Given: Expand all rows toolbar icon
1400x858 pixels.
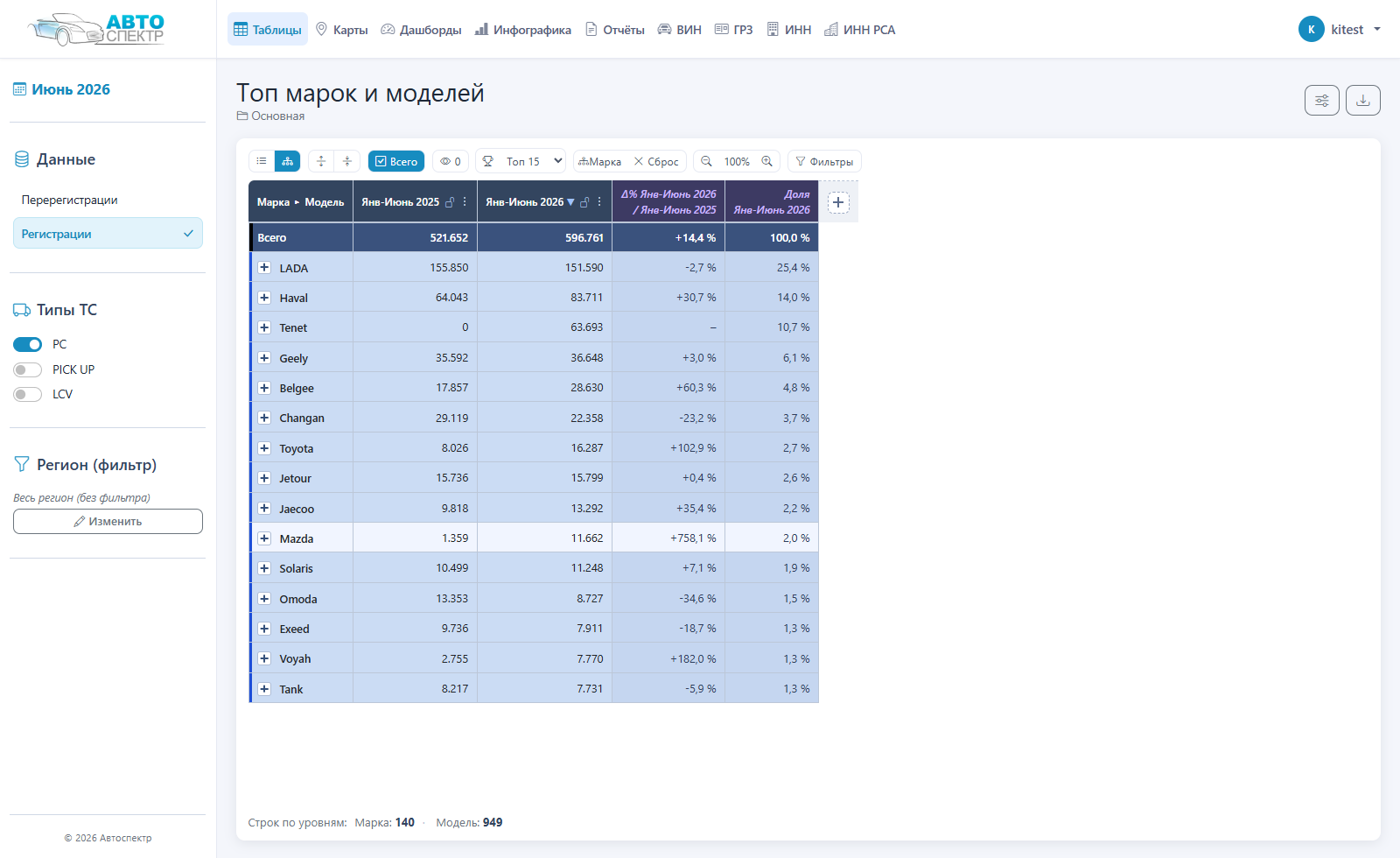Looking at the screenshot, I should (x=321, y=161).
